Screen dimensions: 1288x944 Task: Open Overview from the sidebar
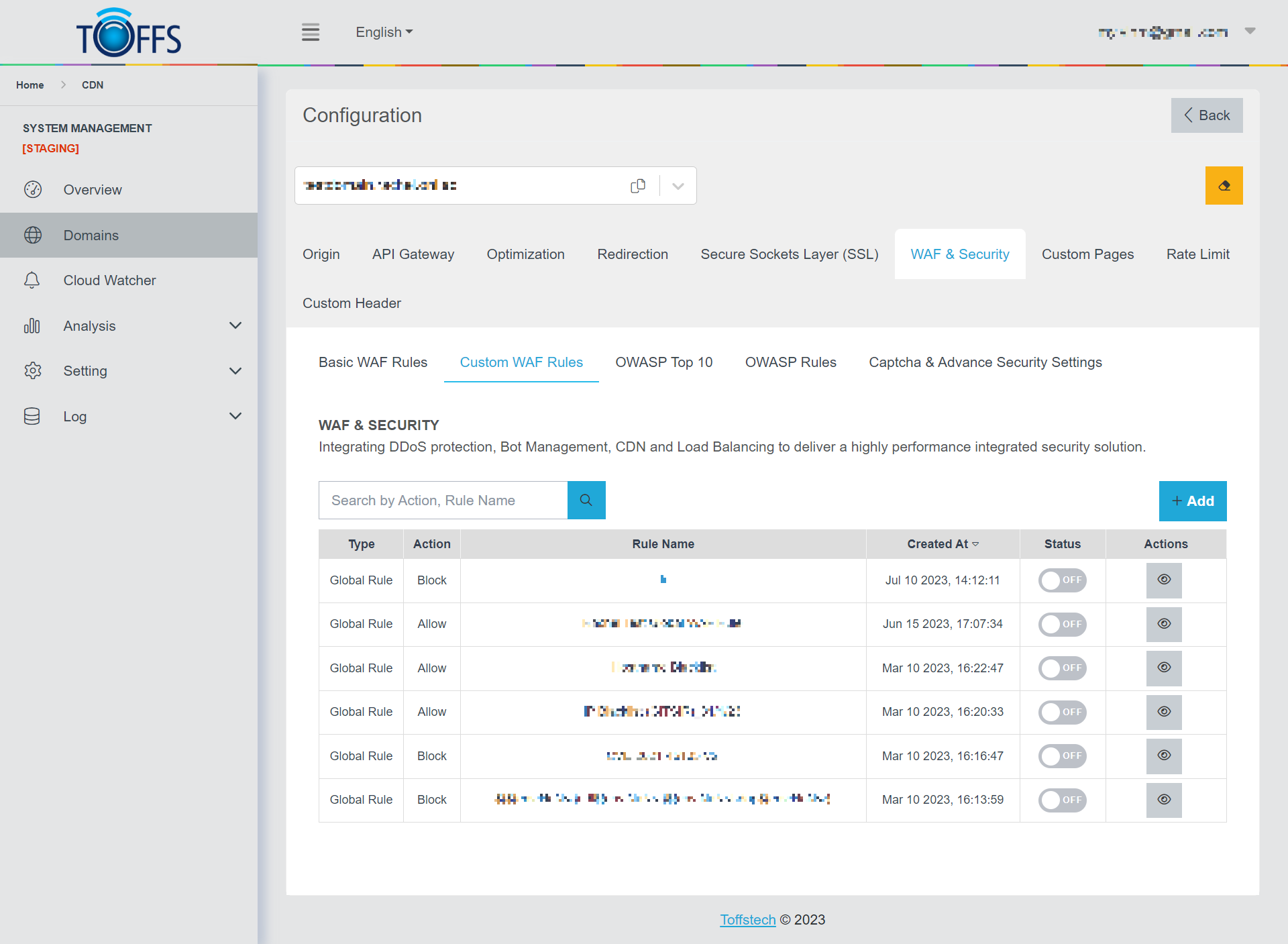click(x=93, y=190)
